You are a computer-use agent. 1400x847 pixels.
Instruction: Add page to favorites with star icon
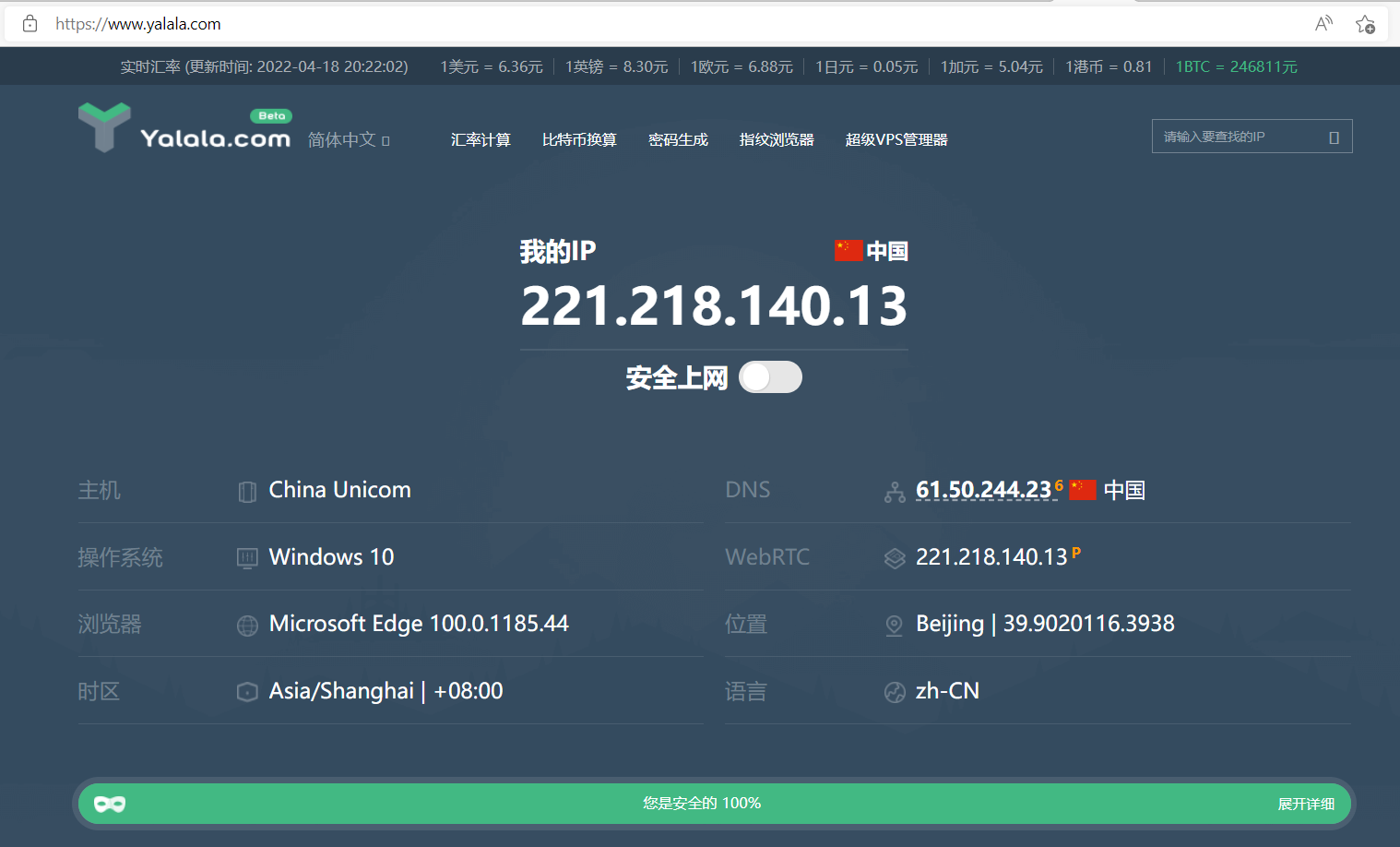(x=1365, y=24)
